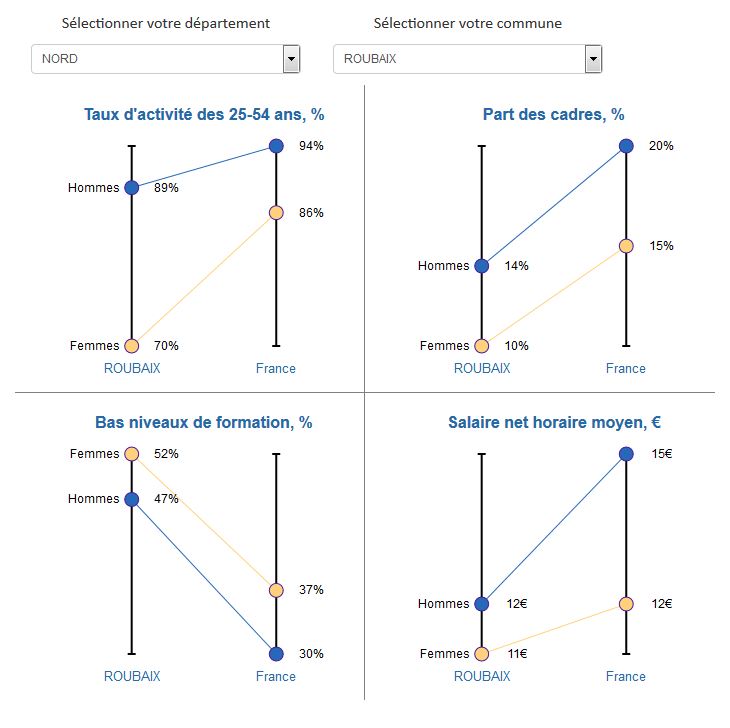This screenshot has width=730, height=728.
Task: Click the France 20% cadres point
Action: point(626,146)
